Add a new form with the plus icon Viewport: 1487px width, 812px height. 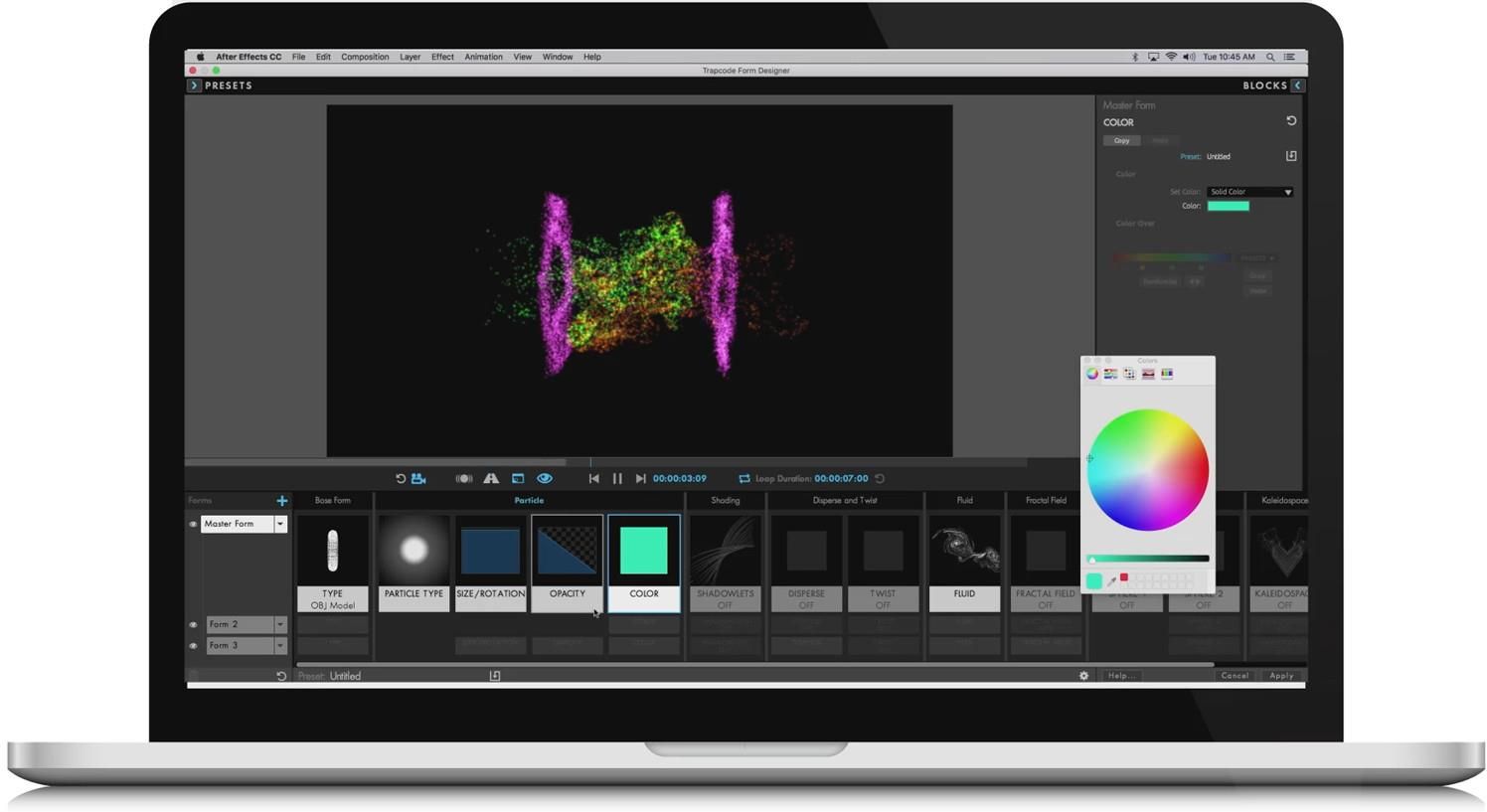282,500
